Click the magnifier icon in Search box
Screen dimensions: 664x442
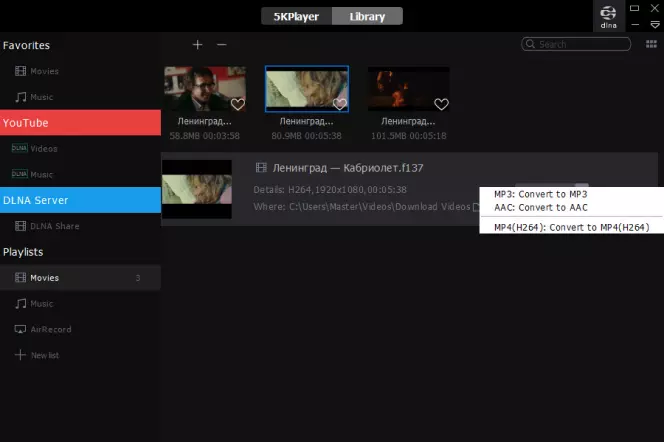point(530,44)
